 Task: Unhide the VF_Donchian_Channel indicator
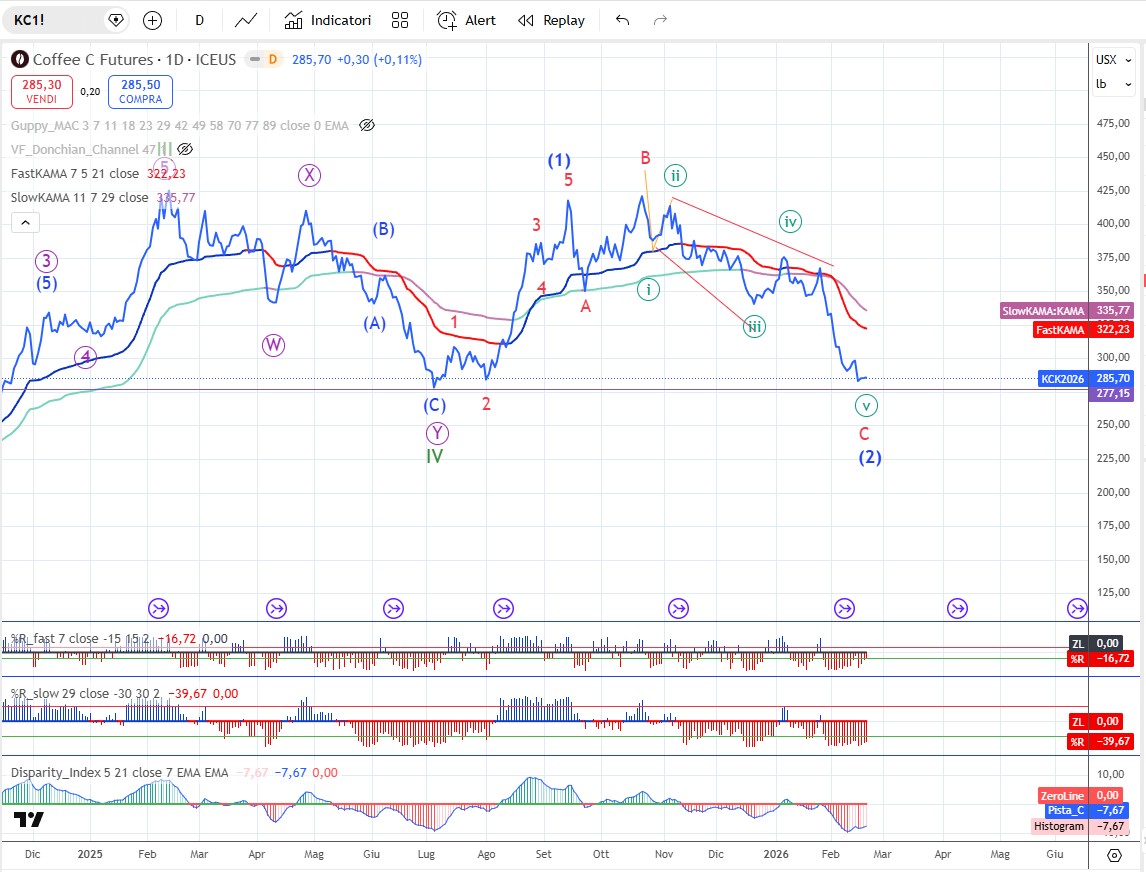coord(185,149)
